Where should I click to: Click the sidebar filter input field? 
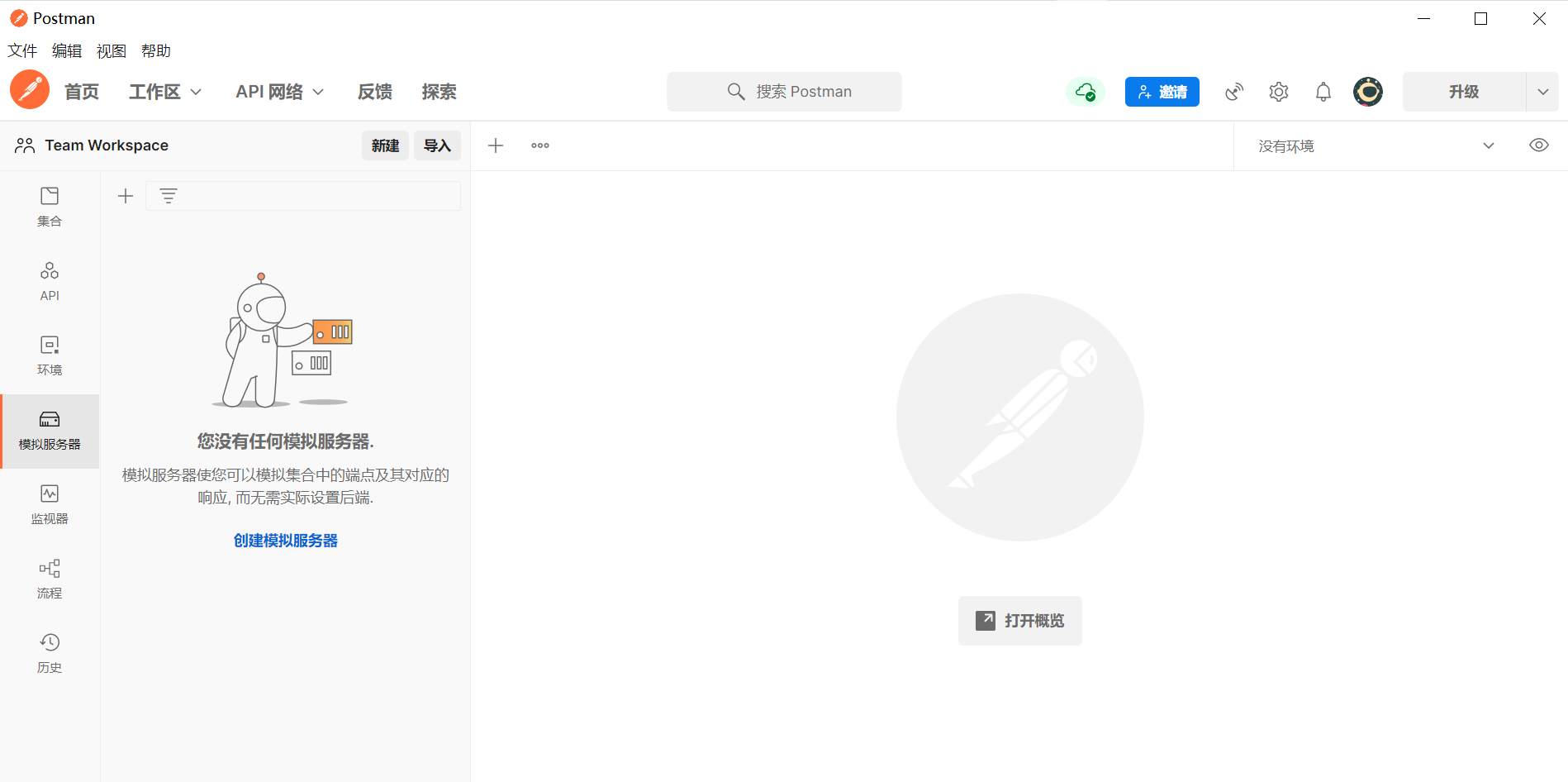click(303, 196)
